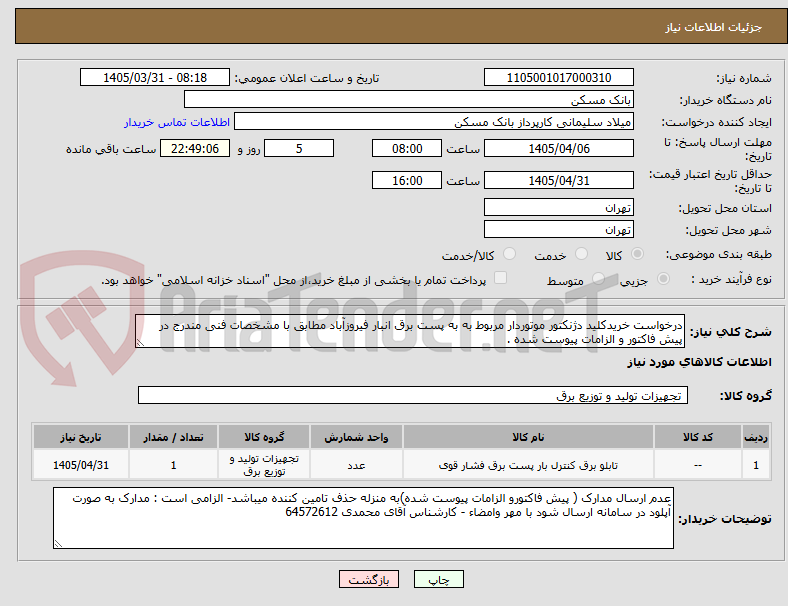Click the unit cell عدد
The image size is (788, 606).
tap(356, 465)
